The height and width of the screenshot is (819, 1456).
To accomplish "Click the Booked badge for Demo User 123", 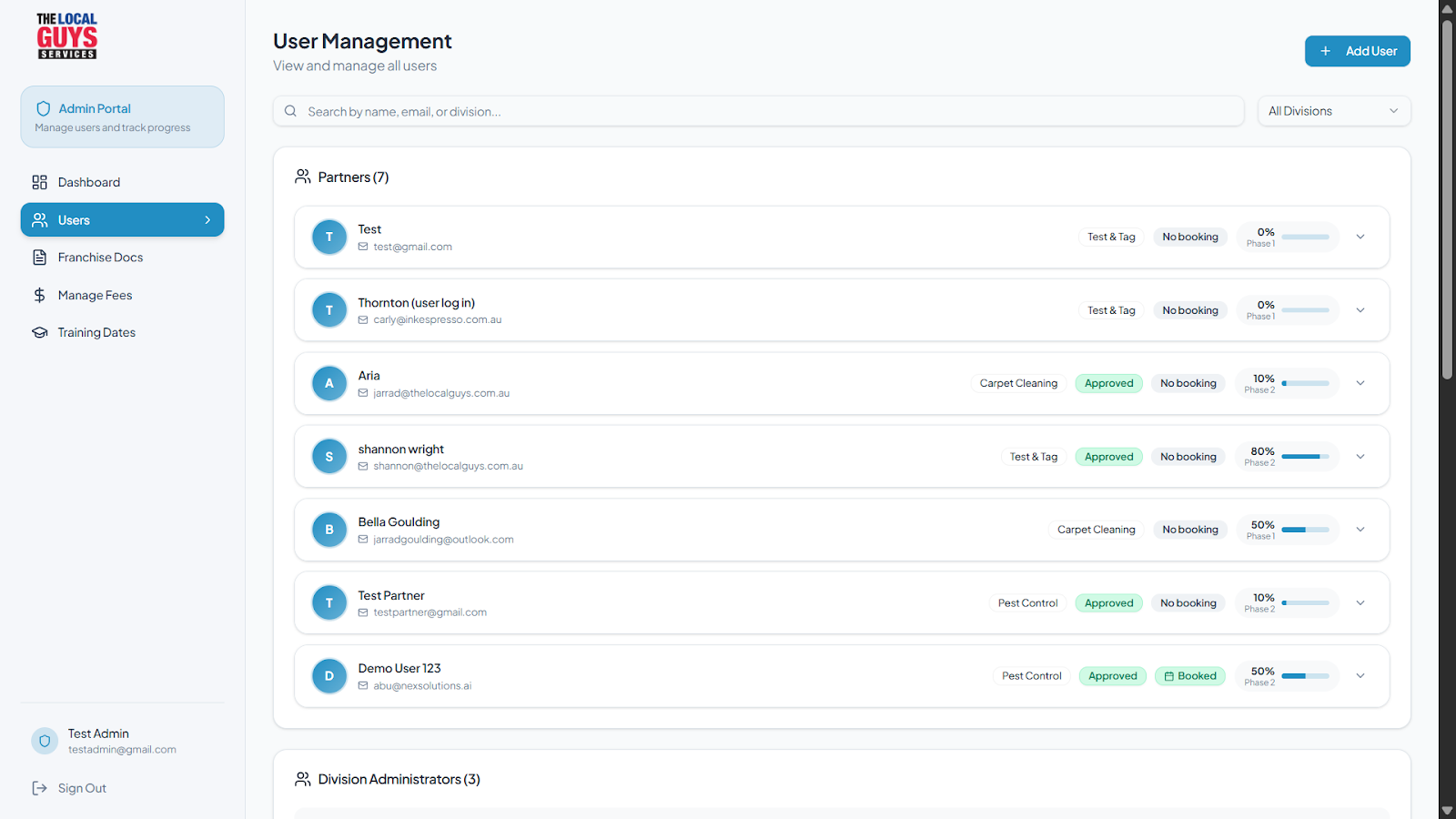I will 1190,676.
